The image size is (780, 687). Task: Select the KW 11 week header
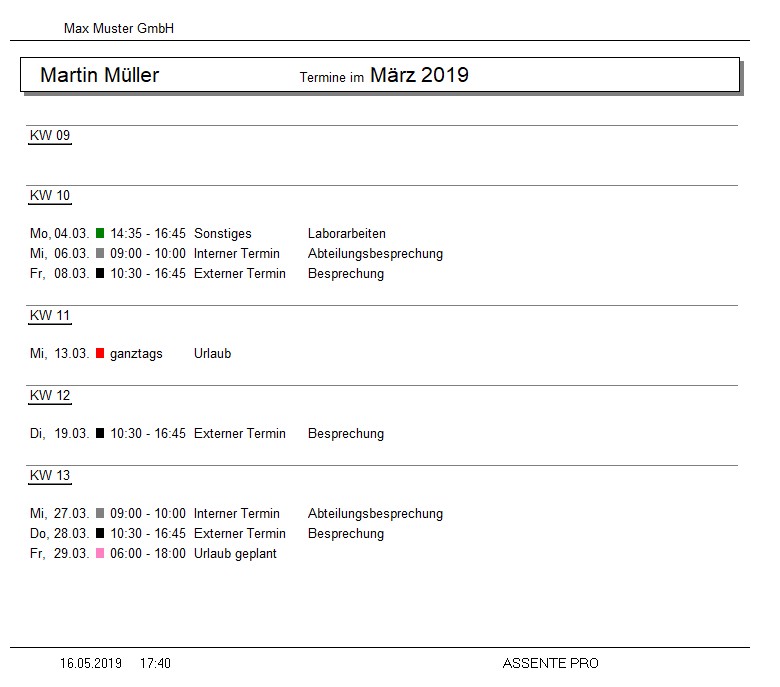tap(50, 315)
